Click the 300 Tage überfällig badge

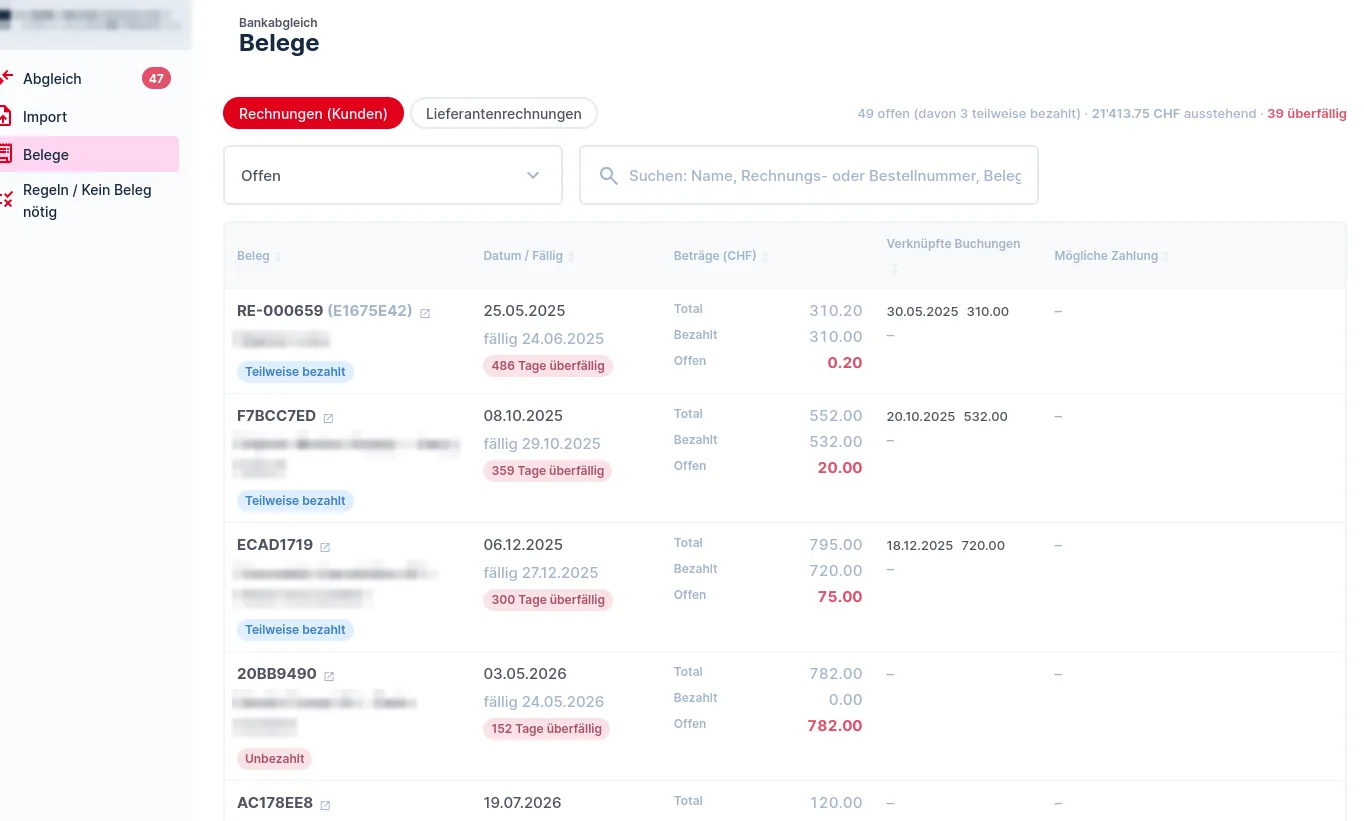548,600
